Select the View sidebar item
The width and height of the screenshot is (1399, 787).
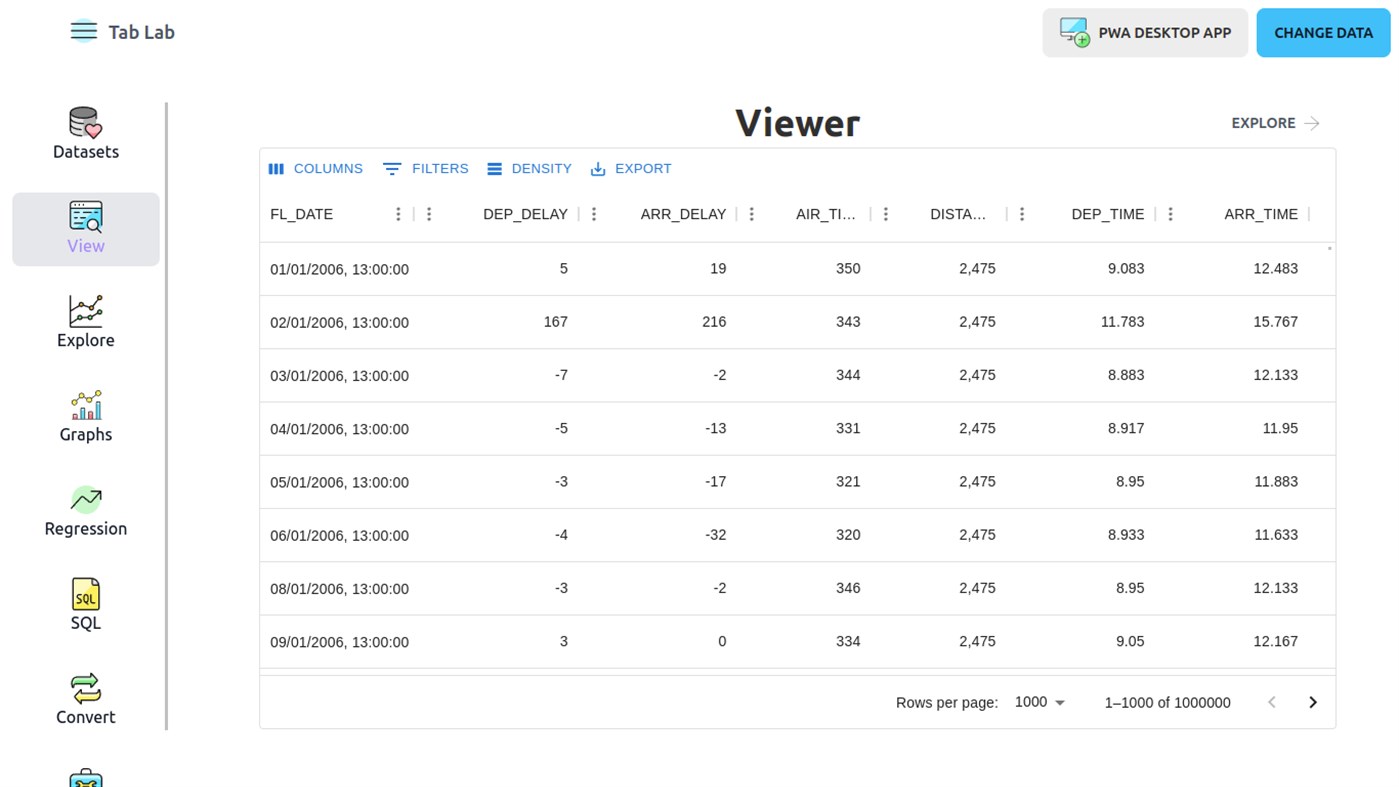[86, 229]
